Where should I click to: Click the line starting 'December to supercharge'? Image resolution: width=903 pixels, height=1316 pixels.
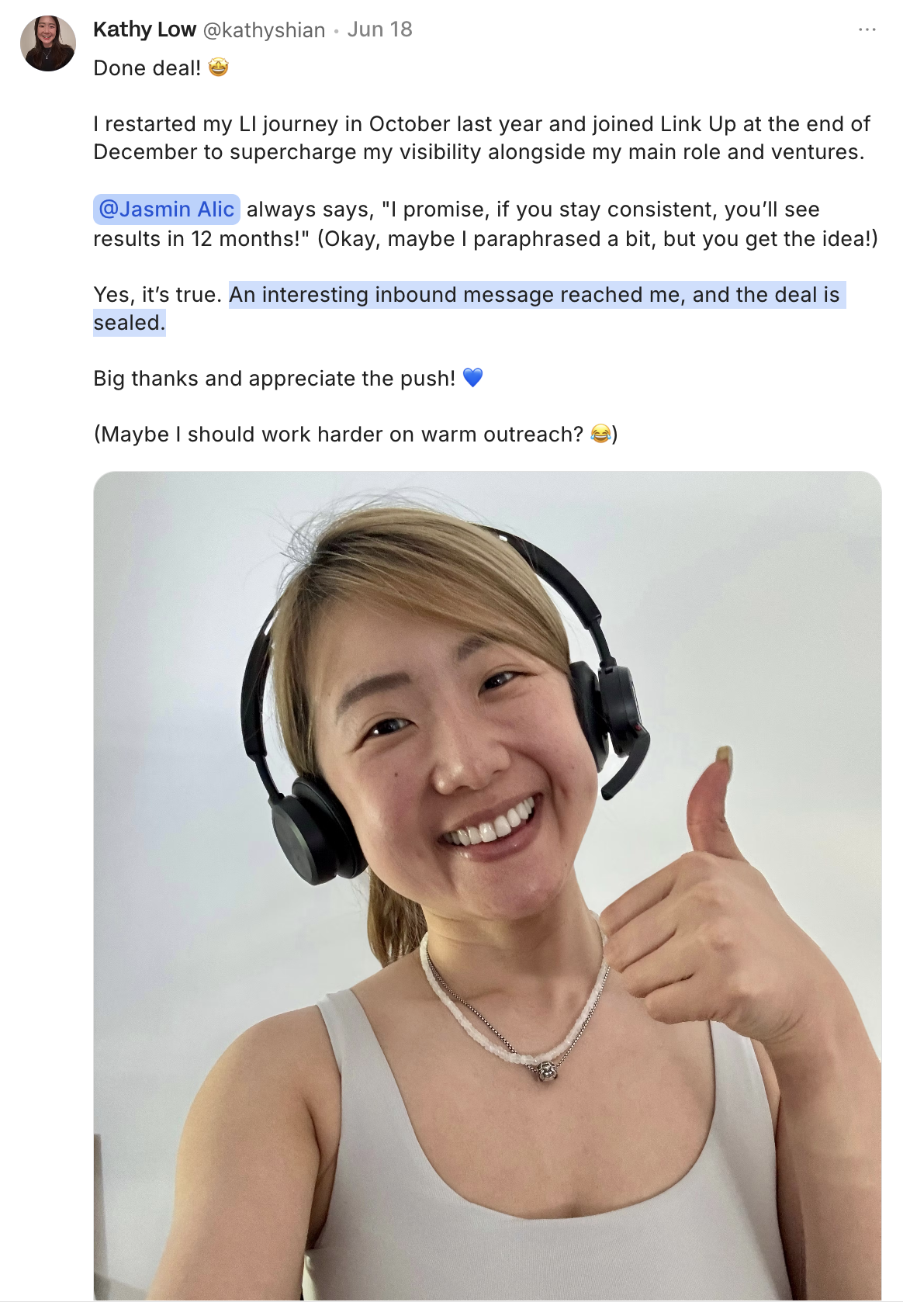click(479, 152)
